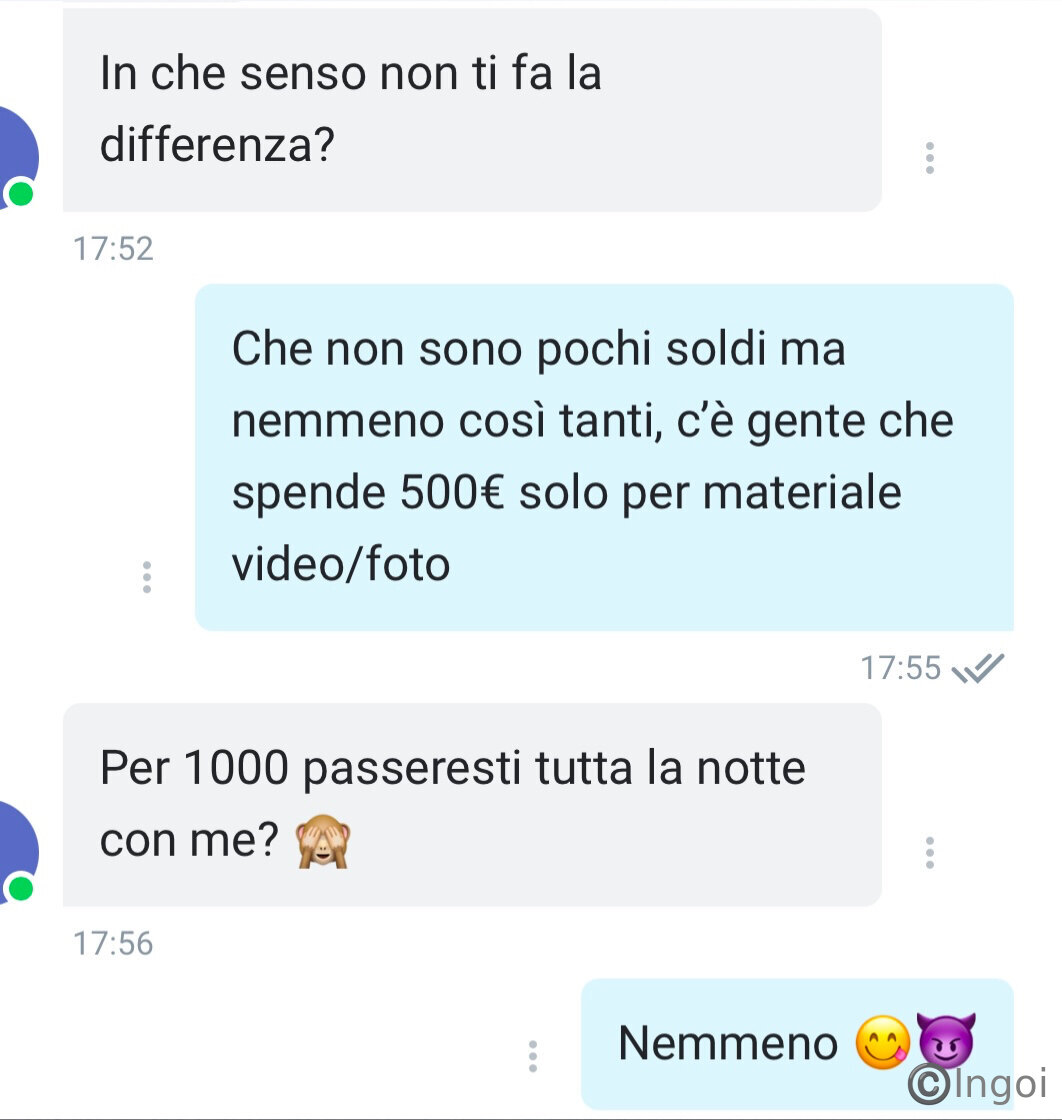Click the yellow tongue-out yum emoji
Image resolution: width=1062 pixels, height=1120 pixels.
click(x=883, y=1042)
